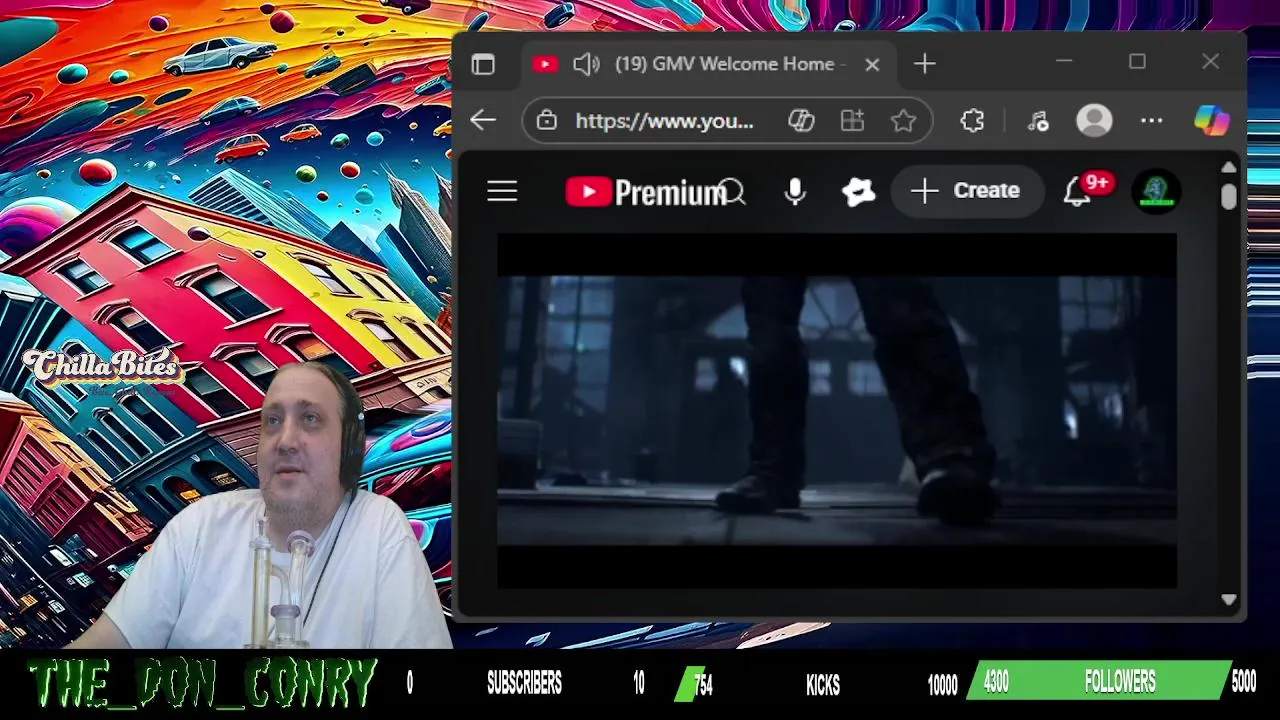Open a new browser tab

pos(924,64)
